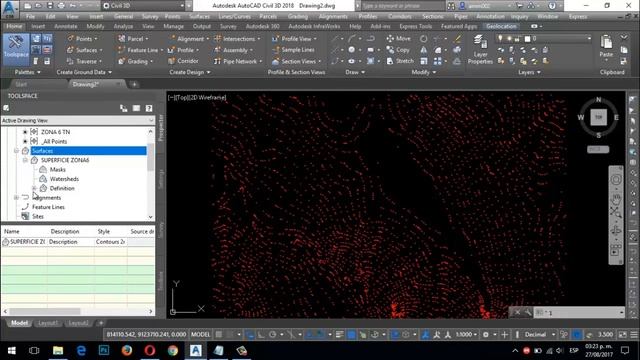
Task: Expand the Modify panel title
Action: tap(423, 72)
